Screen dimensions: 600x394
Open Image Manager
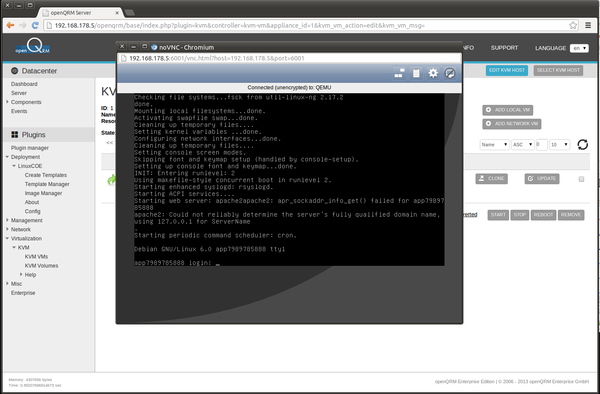(x=43, y=193)
